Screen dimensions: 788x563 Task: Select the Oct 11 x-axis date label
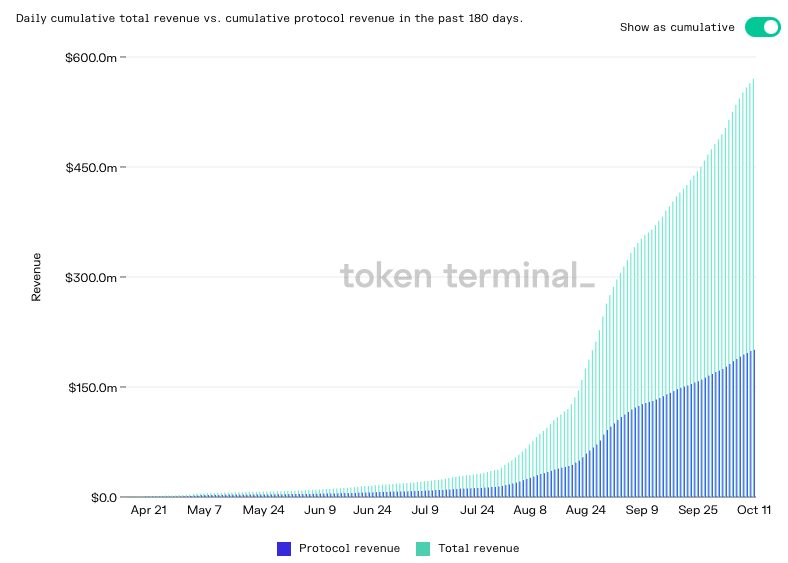[753, 510]
